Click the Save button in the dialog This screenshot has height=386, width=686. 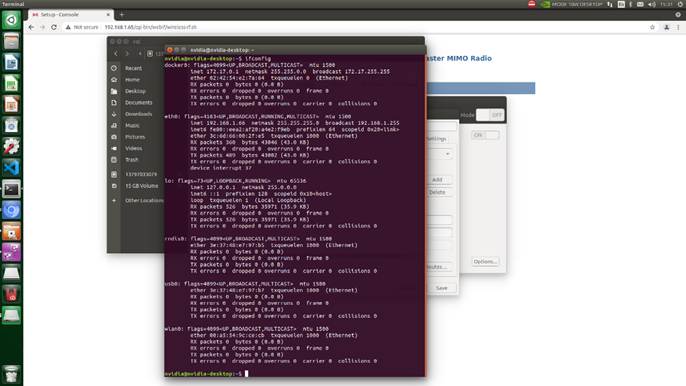coord(441,288)
